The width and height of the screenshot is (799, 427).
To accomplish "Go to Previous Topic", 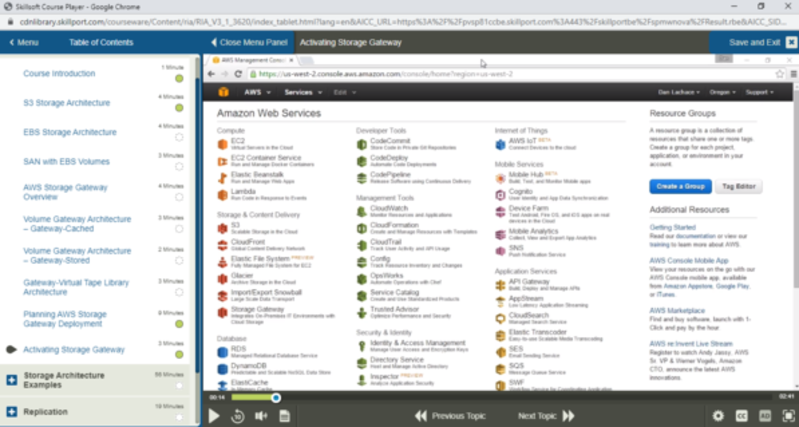I will [450, 416].
